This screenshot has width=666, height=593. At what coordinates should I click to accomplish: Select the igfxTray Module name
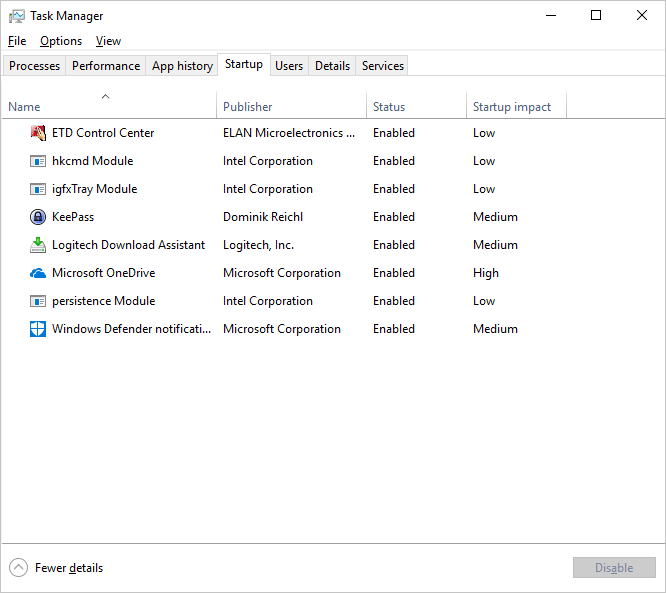[x=94, y=189]
